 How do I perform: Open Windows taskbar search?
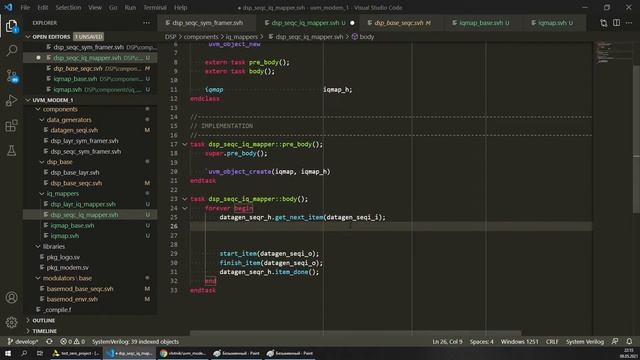click(24, 353)
